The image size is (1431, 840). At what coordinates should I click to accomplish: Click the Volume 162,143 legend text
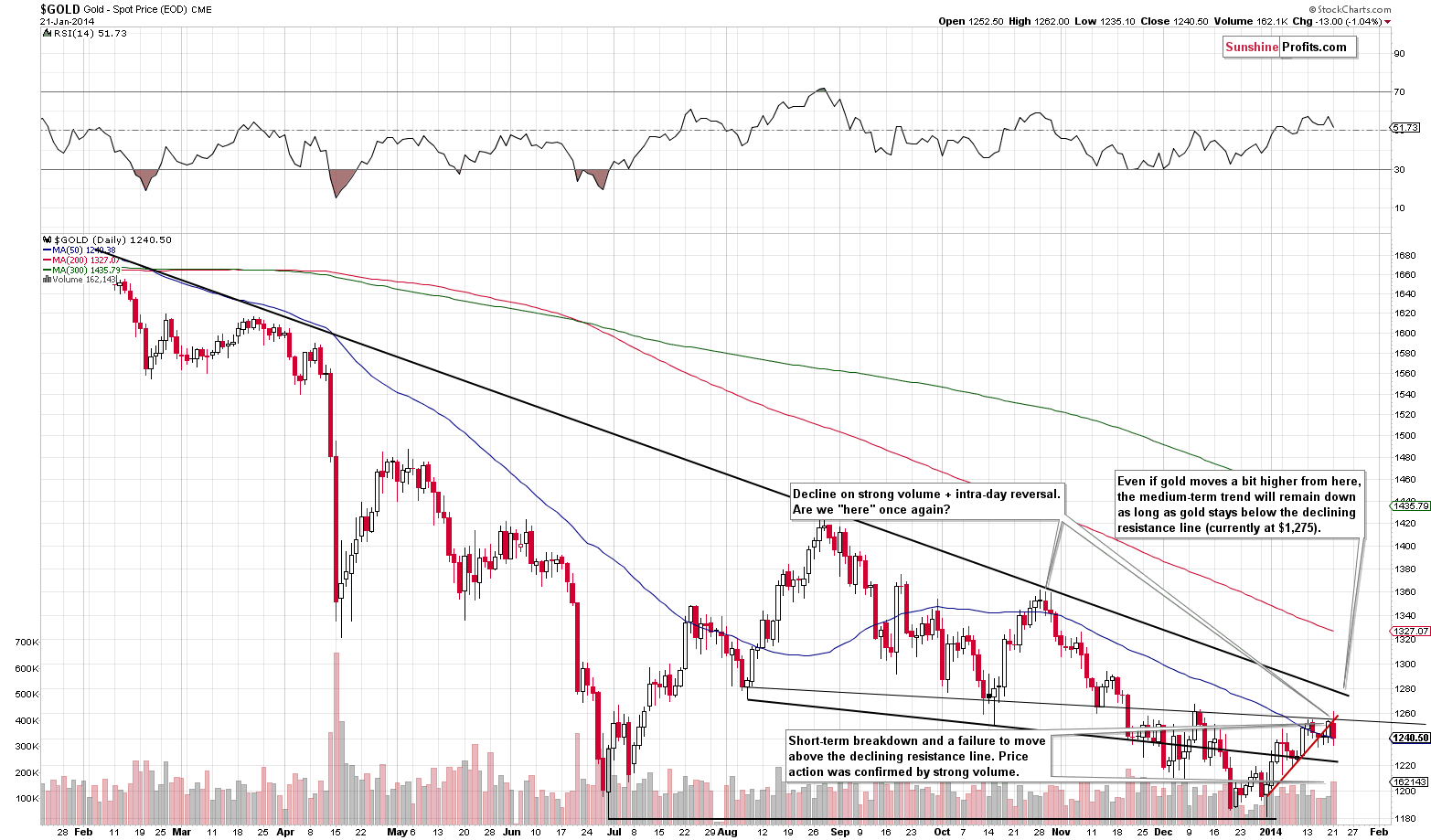click(x=85, y=280)
